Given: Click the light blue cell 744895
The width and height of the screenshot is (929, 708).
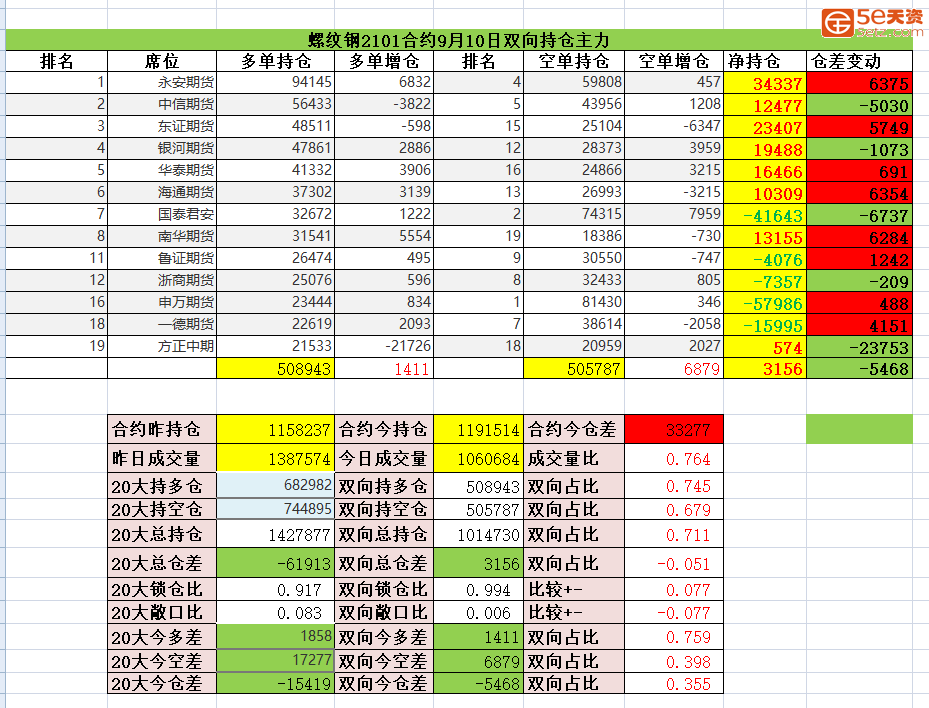Looking at the screenshot, I should [276, 509].
